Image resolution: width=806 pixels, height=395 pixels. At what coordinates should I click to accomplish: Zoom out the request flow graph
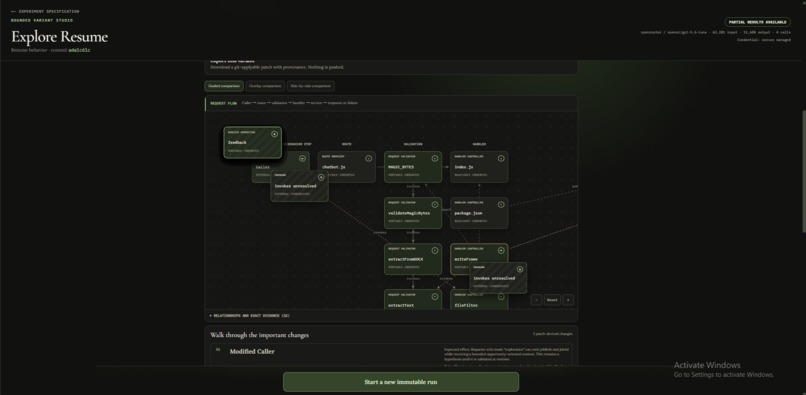pyautogui.click(x=537, y=300)
